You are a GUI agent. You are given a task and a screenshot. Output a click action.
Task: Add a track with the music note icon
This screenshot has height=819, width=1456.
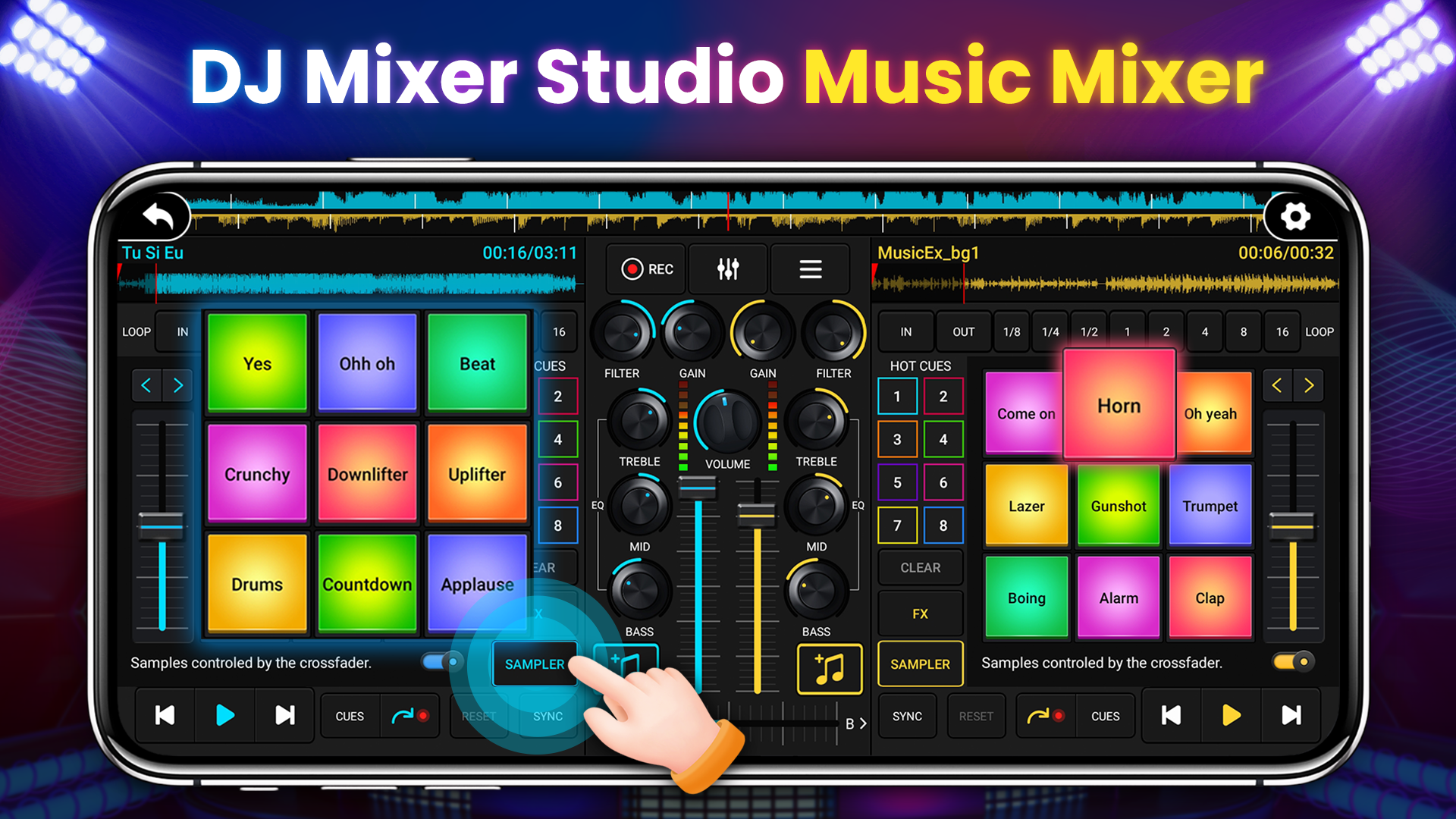(x=830, y=668)
